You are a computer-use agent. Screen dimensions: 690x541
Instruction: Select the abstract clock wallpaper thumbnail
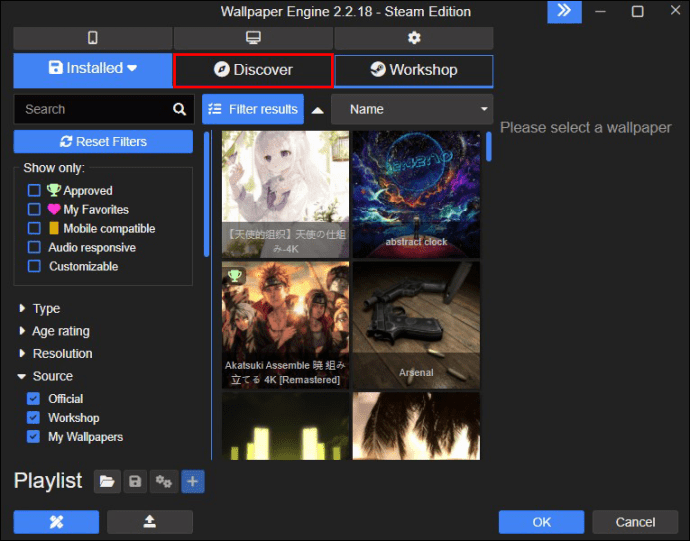tap(416, 193)
